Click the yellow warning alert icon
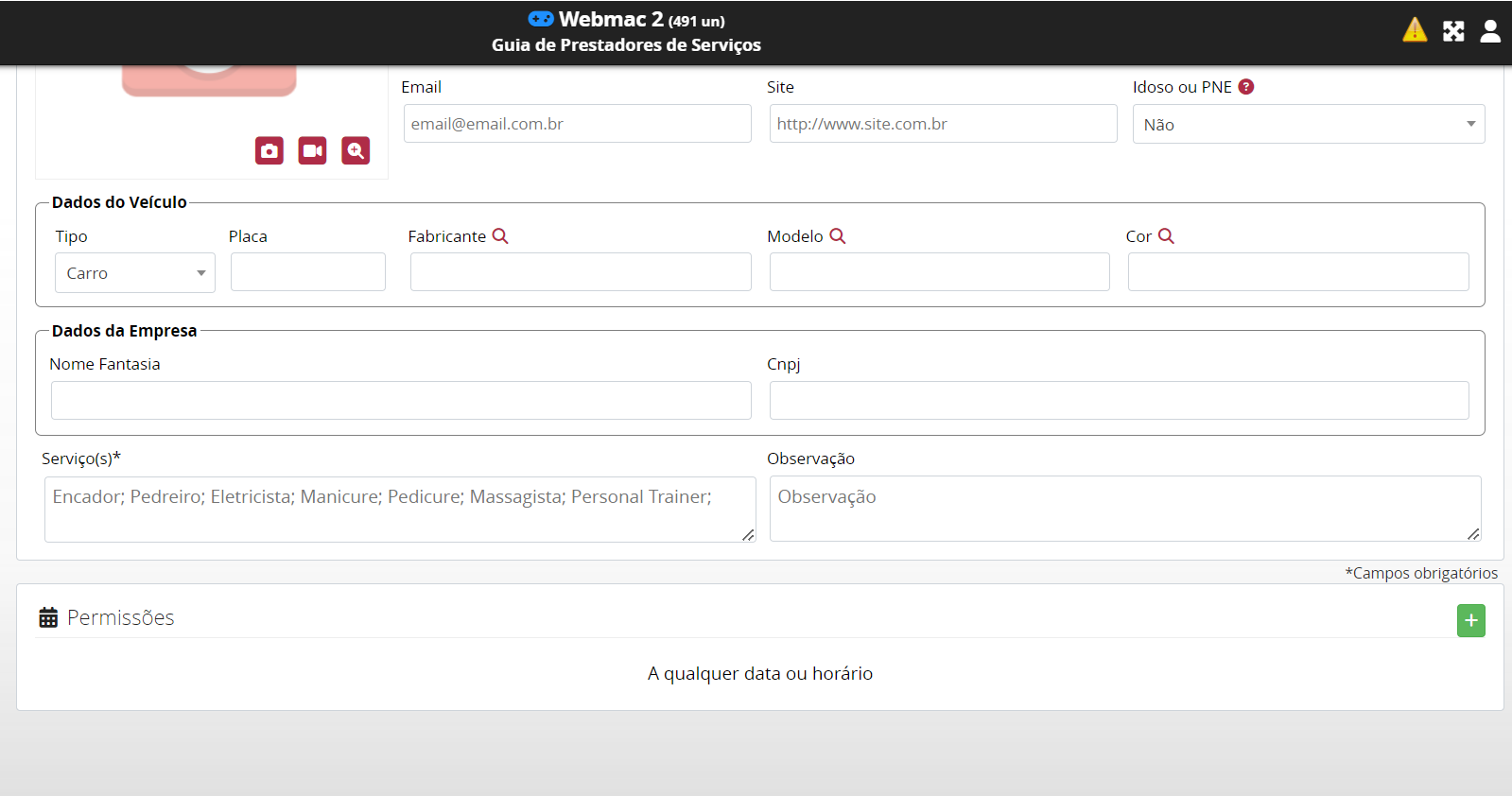Image resolution: width=1512 pixels, height=796 pixels. (x=1415, y=30)
